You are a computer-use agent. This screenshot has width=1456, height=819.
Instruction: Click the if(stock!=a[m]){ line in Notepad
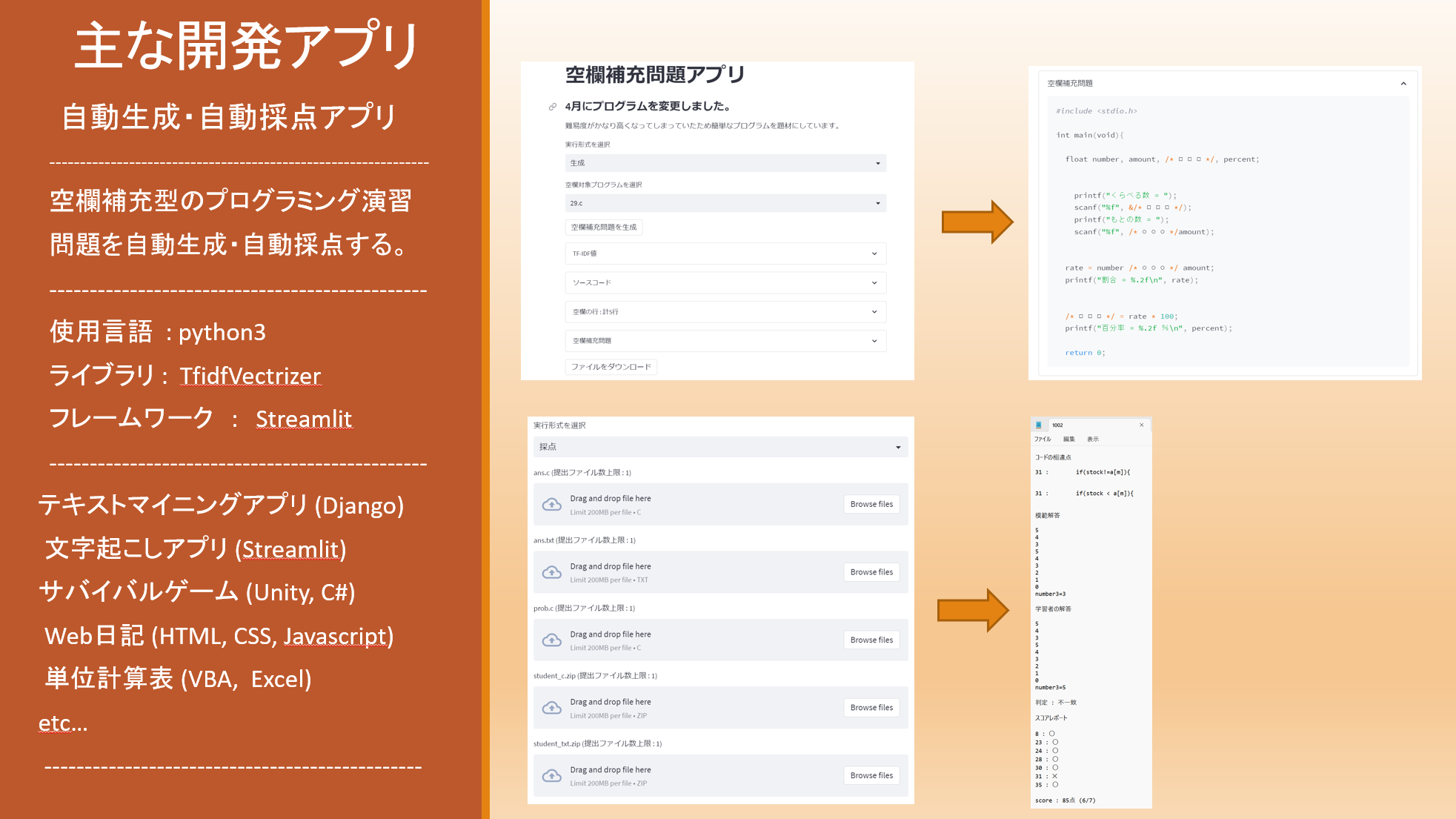coord(1103,472)
